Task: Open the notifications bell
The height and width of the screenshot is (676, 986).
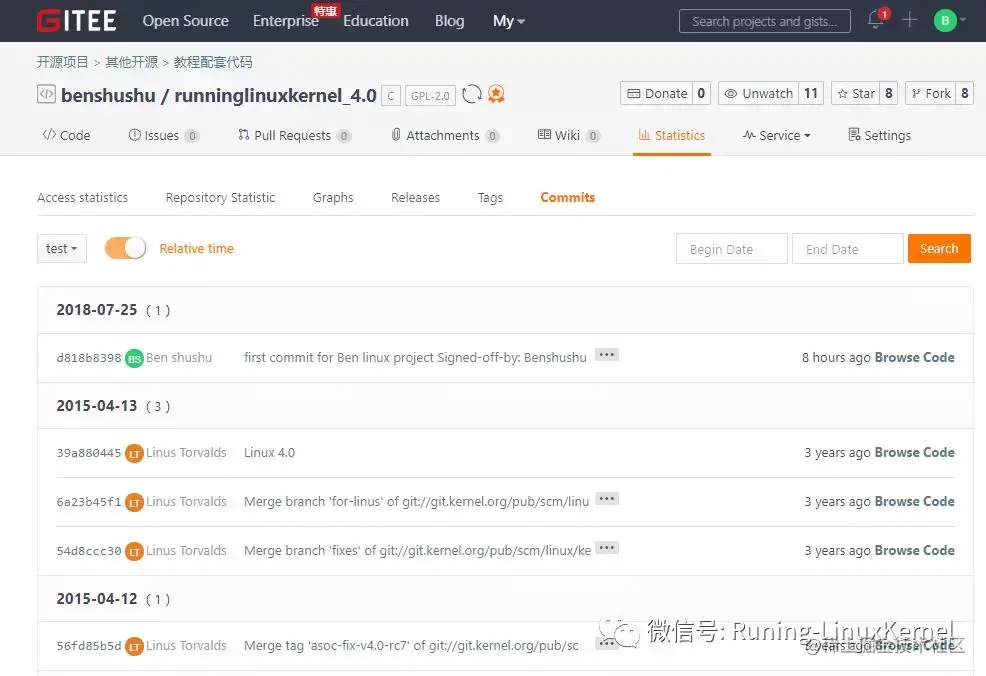Action: click(x=876, y=20)
